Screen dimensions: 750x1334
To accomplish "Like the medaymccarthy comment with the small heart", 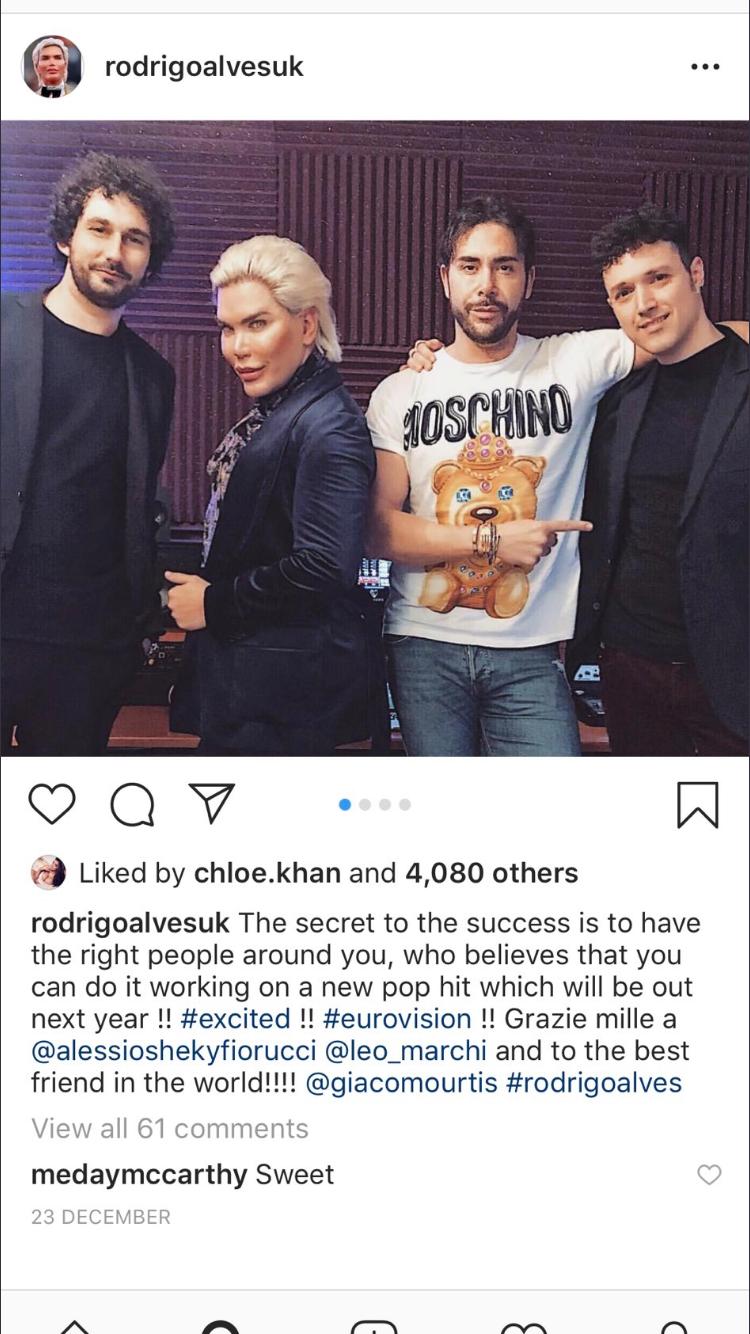I will click(x=709, y=1175).
